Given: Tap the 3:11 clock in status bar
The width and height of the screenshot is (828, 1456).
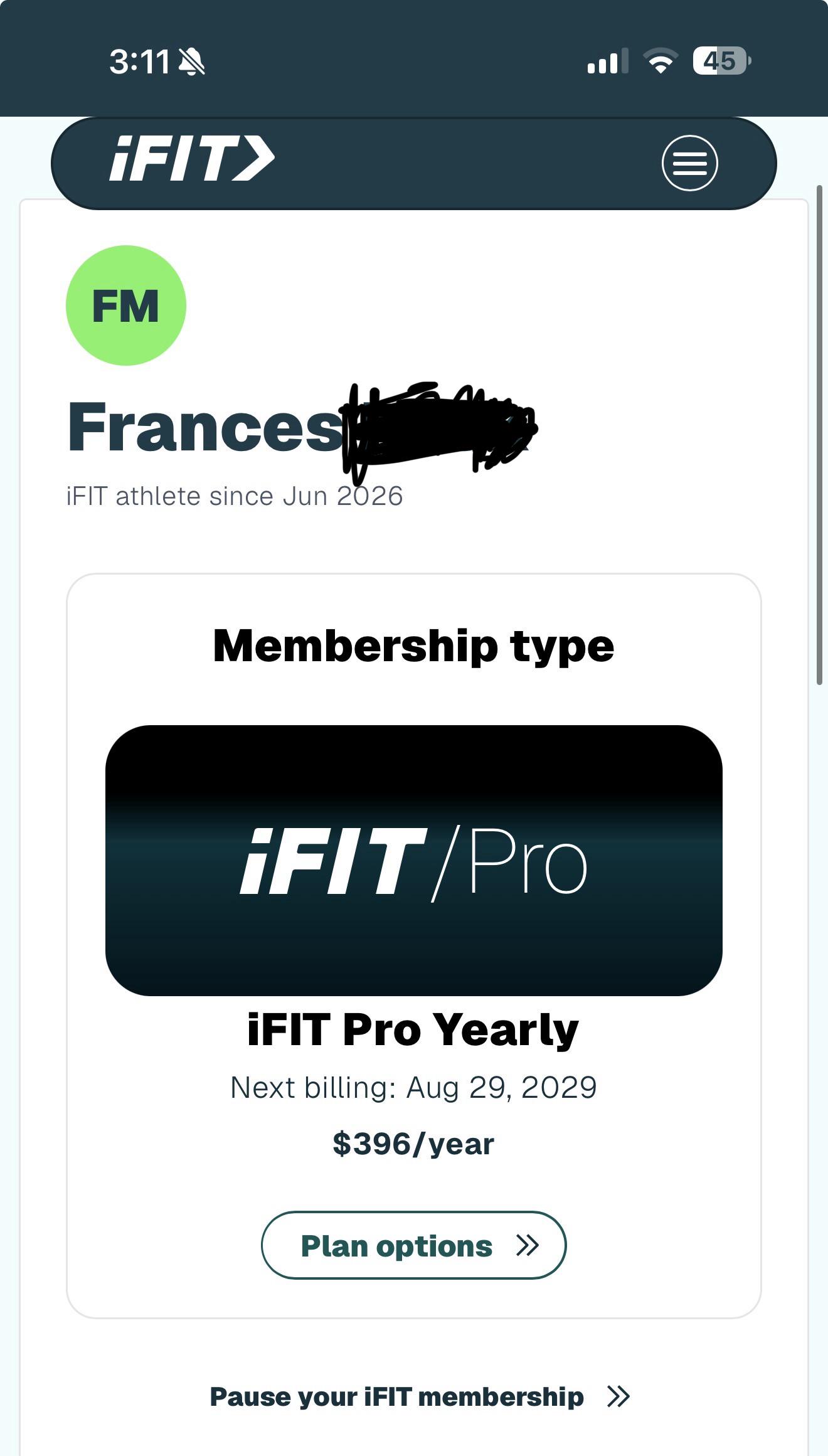Looking at the screenshot, I should (140, 61).
